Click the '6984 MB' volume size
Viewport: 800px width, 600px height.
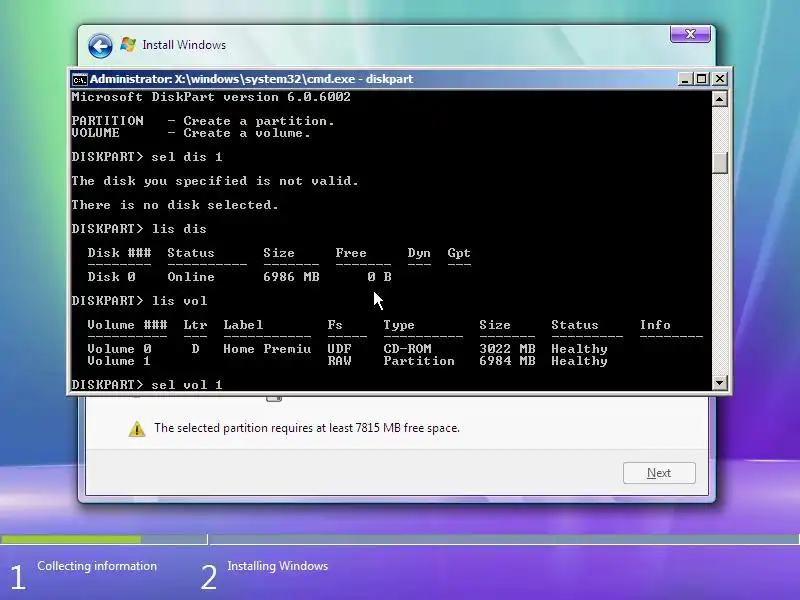click(507, 361)
